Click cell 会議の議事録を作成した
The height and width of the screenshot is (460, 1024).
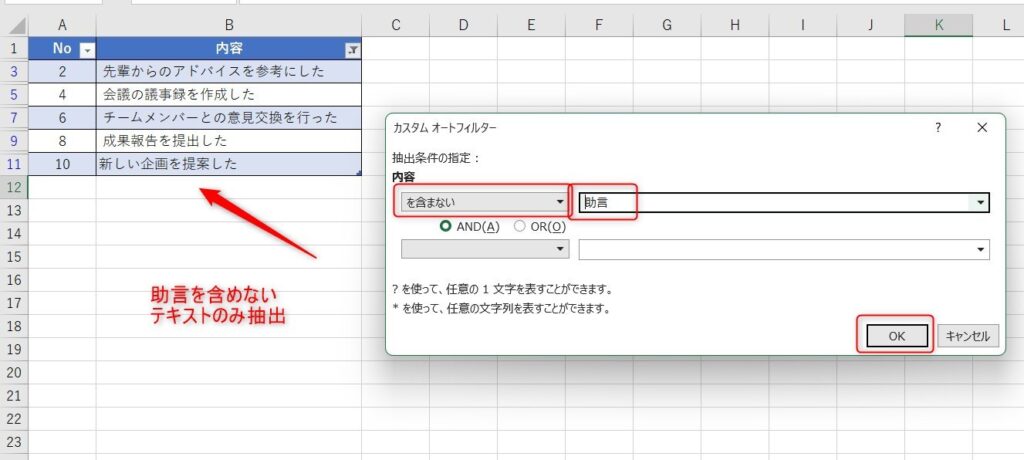click(229, 95)
